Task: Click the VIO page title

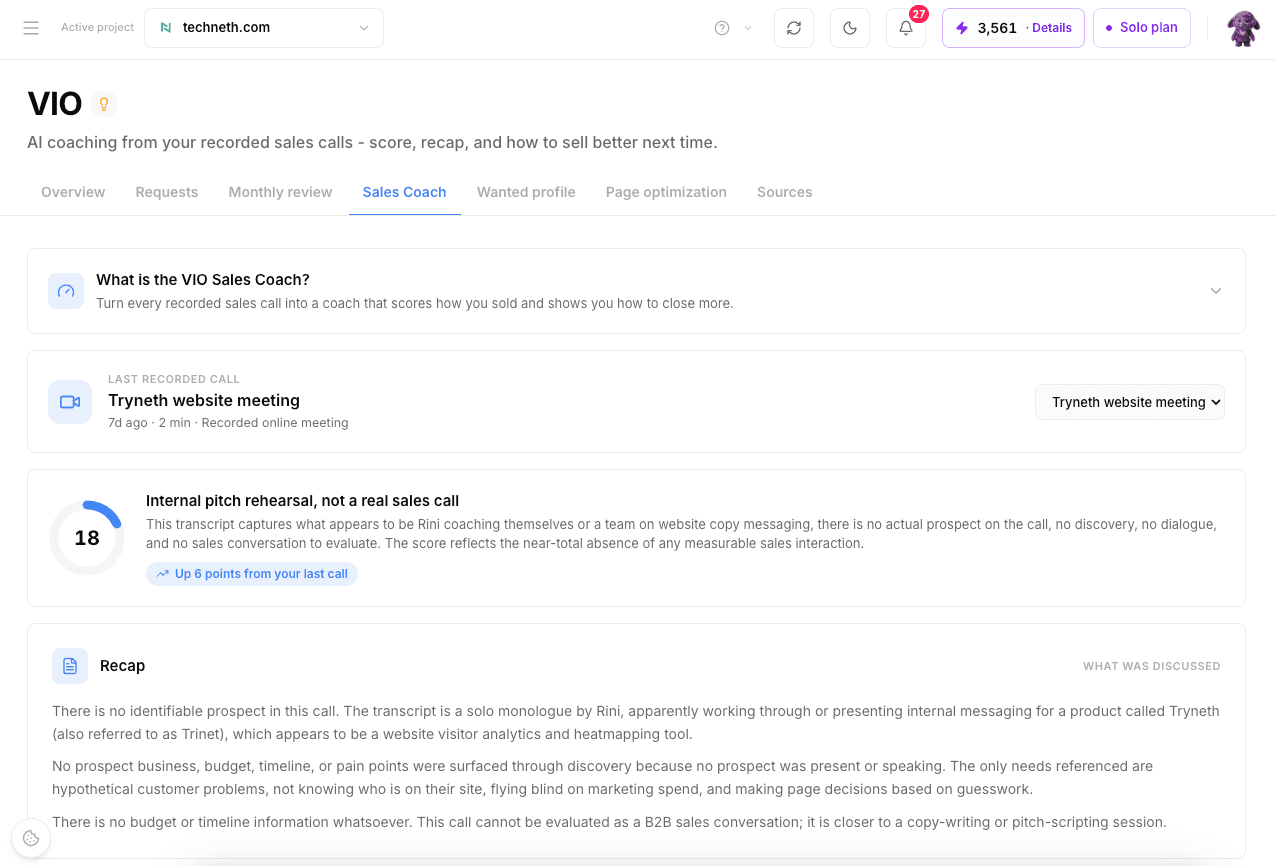Action: coord(55,104)
